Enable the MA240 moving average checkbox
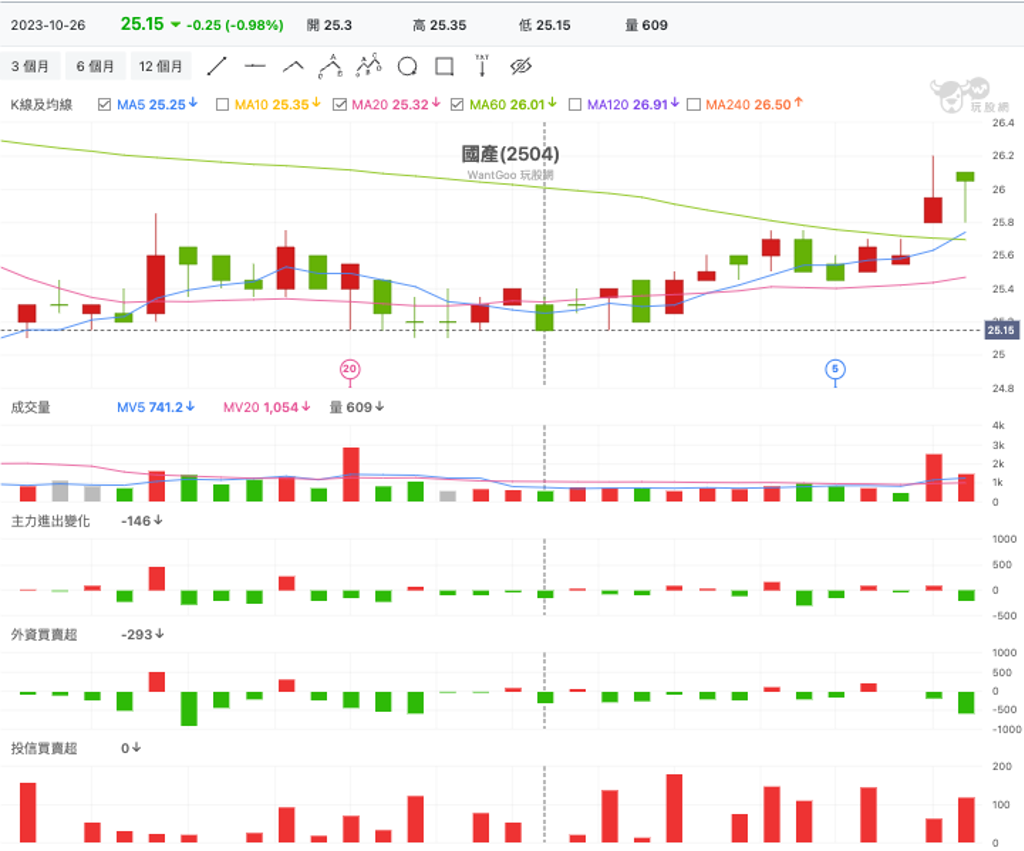 point(694,104)
